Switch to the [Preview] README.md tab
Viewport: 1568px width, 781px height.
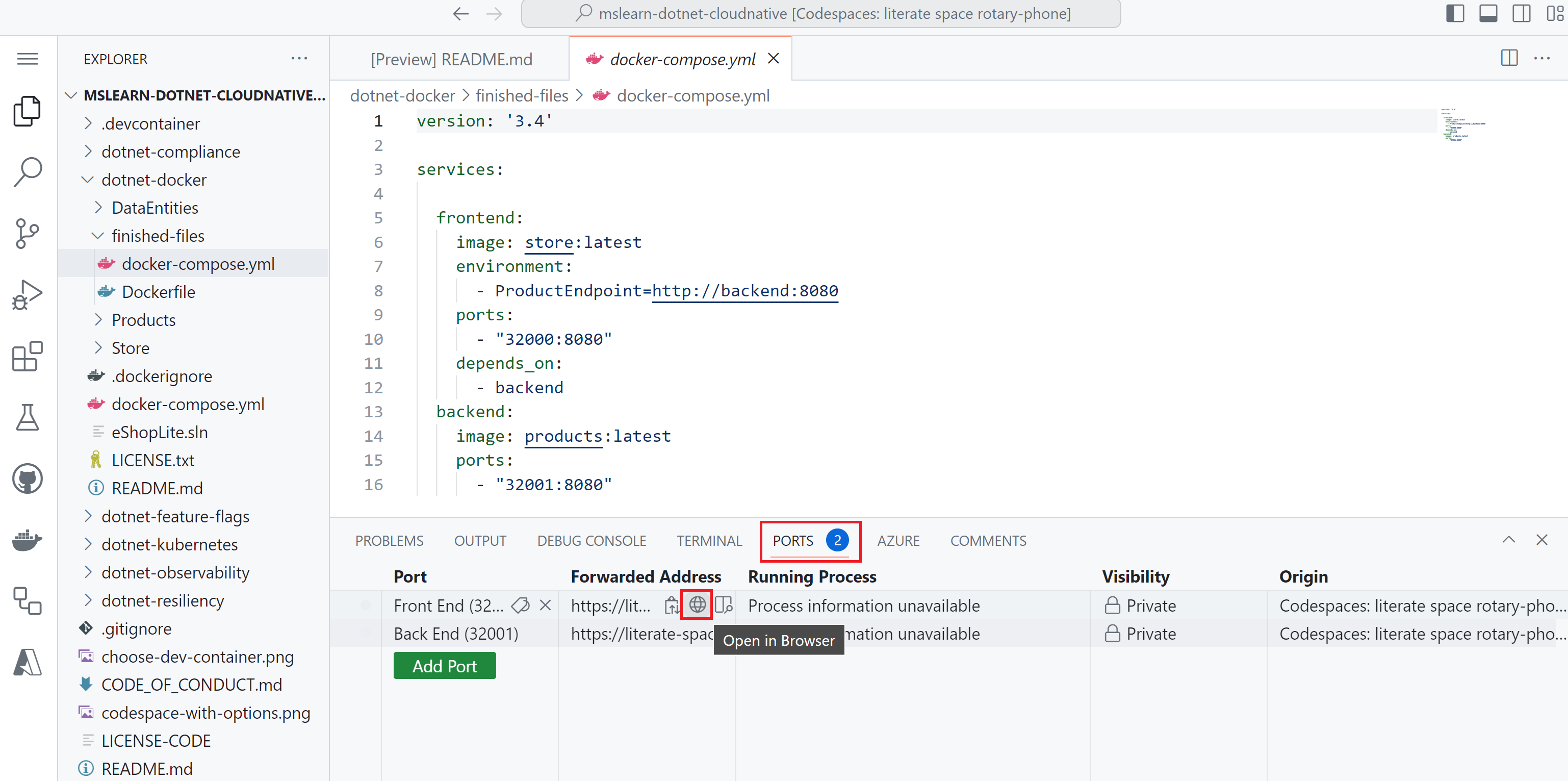point(451,59)
